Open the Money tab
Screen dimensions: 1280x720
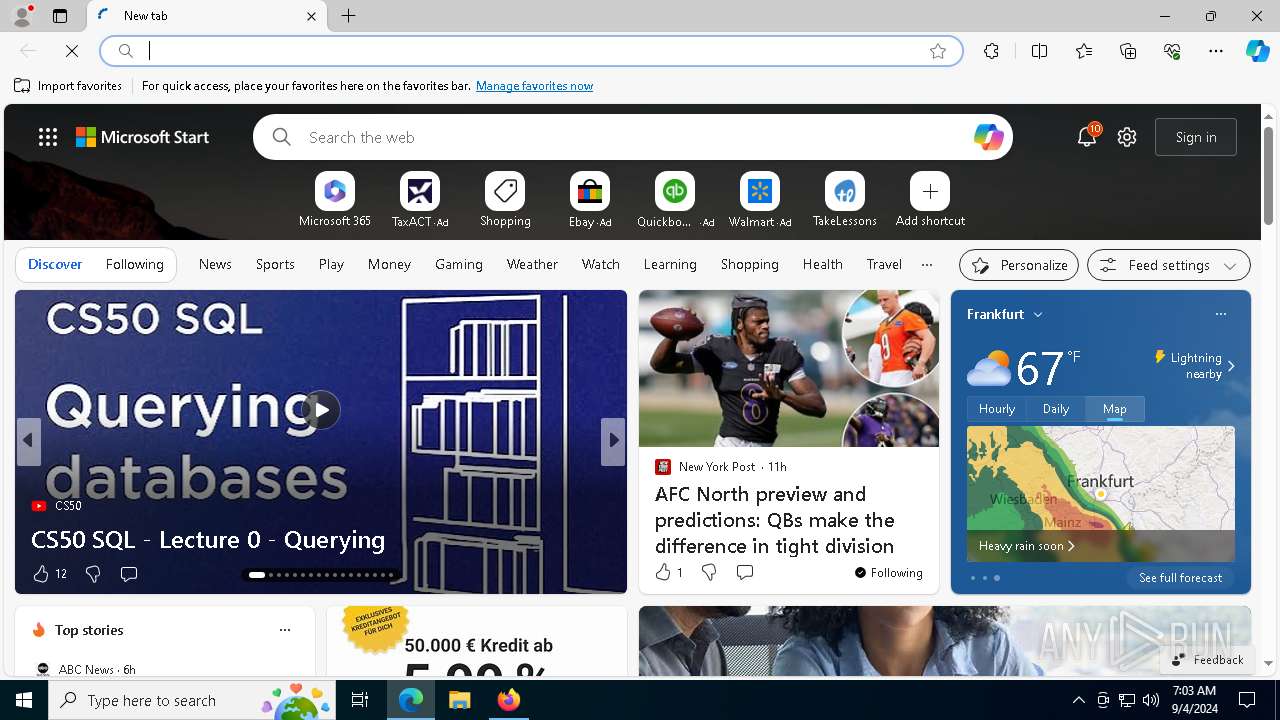[389, 264]
